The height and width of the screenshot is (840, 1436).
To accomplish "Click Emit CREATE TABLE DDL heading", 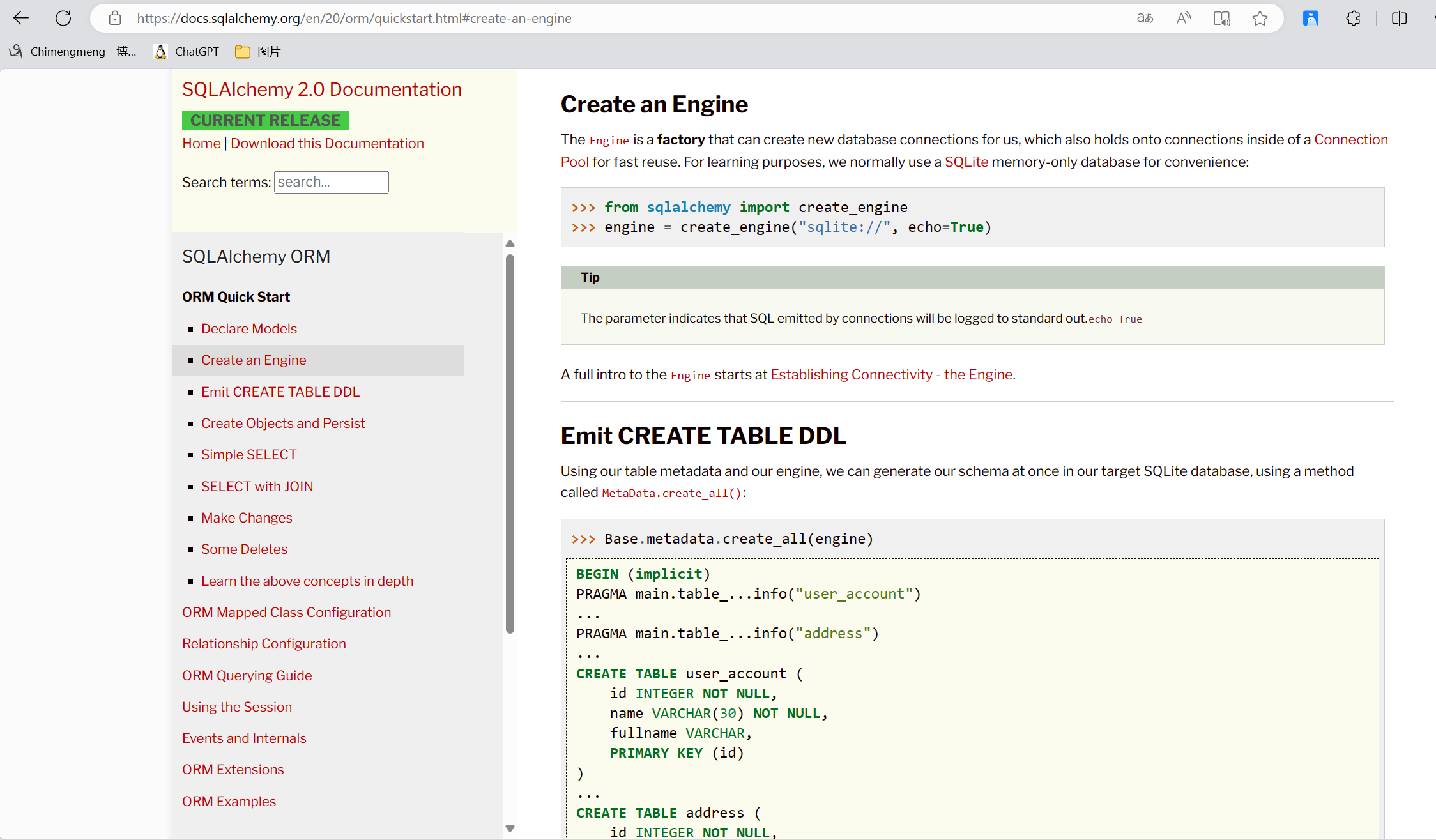I will click(x=703, y=435).
